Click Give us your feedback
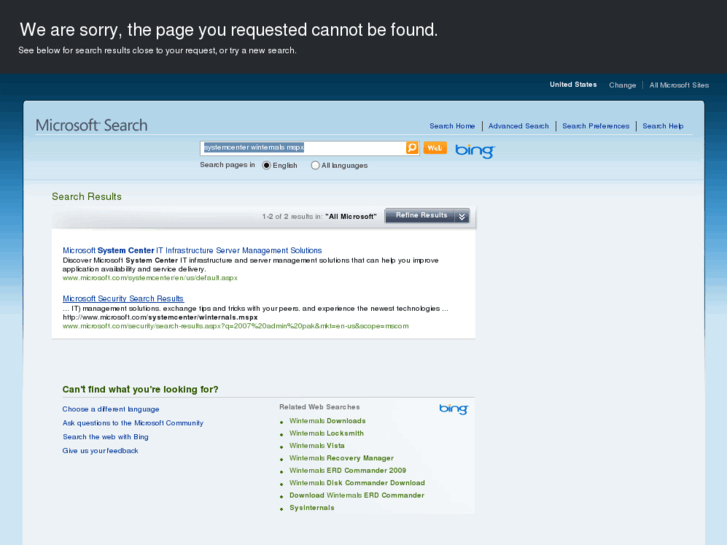Screen dimensions: 727x545 [100, 451]
